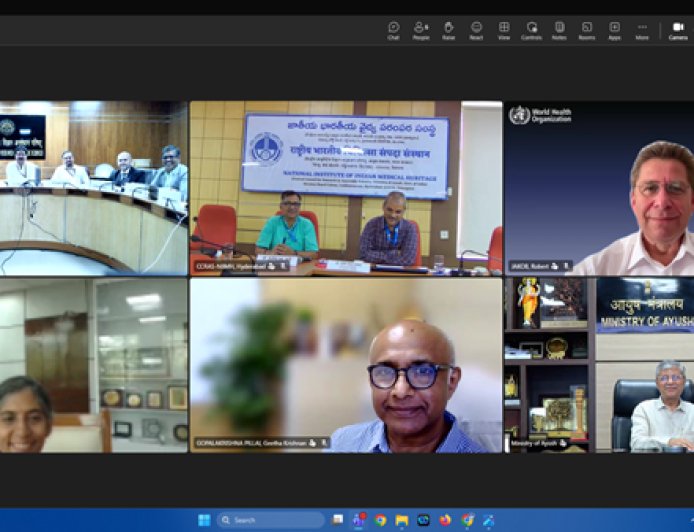
Task: Open File Explorer from the taskbar
Action: pyautogui.click(x=402, y=520)
